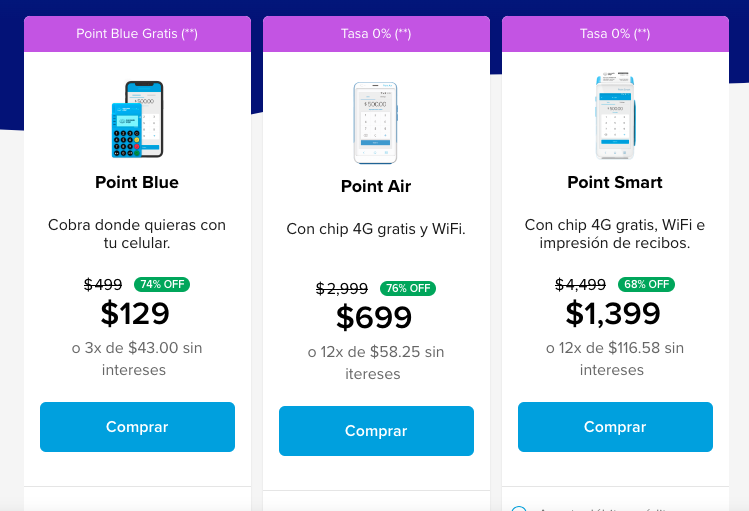This screenshot has height=511, width=749.
Task: Open the Point Blue title
Action: pyautogui.click(x=137, y=182)
